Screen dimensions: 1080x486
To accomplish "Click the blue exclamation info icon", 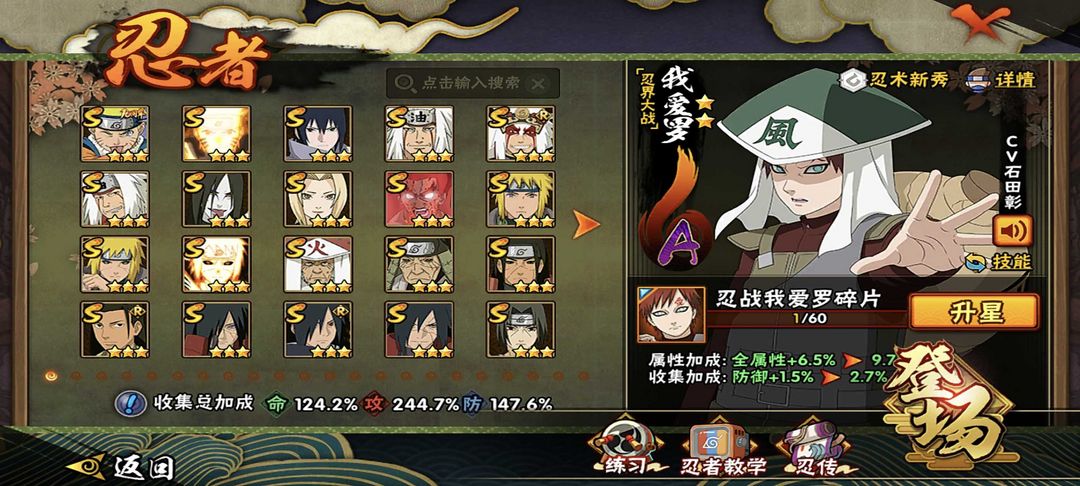I will tap(129, 403).
